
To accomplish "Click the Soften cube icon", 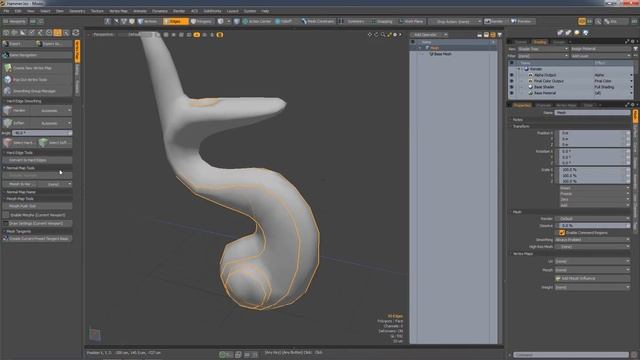I will pyautogui.click(x=7, y=123).
